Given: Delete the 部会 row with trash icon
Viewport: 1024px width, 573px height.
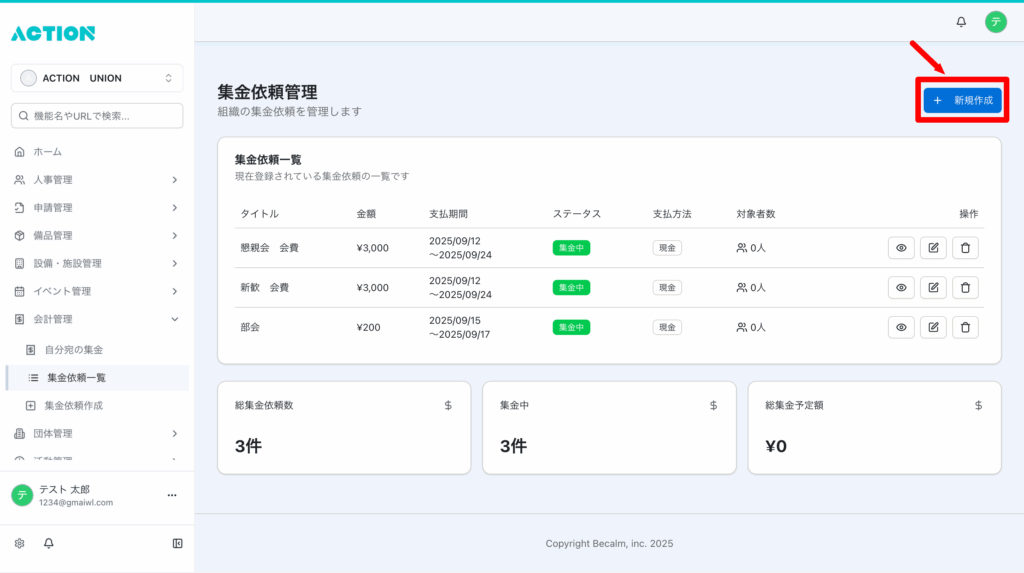Looking at the screenshot, I should coord(965,327).
